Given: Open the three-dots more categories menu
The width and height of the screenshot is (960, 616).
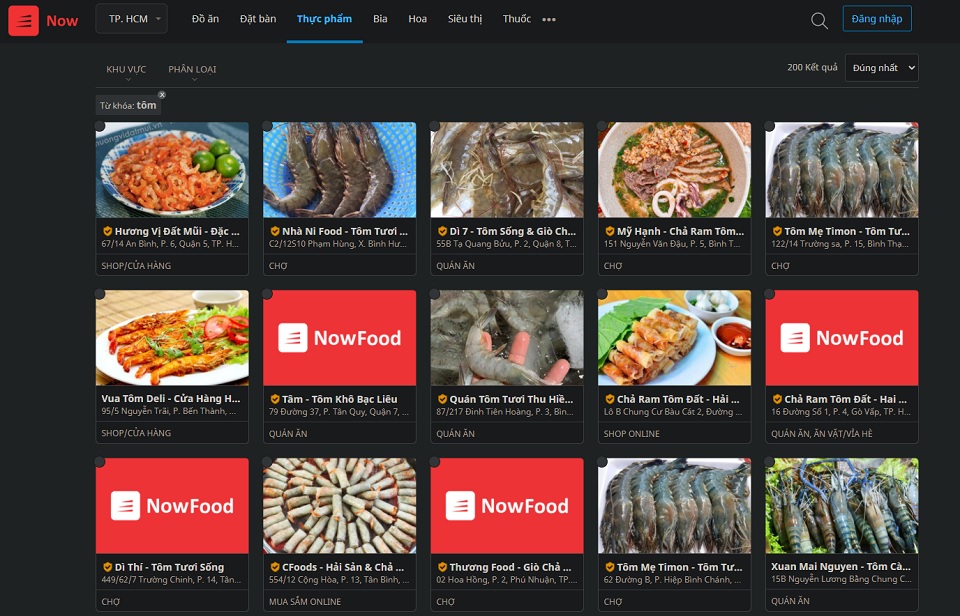Looking at the screenshot, I should (x=549, y=20).
